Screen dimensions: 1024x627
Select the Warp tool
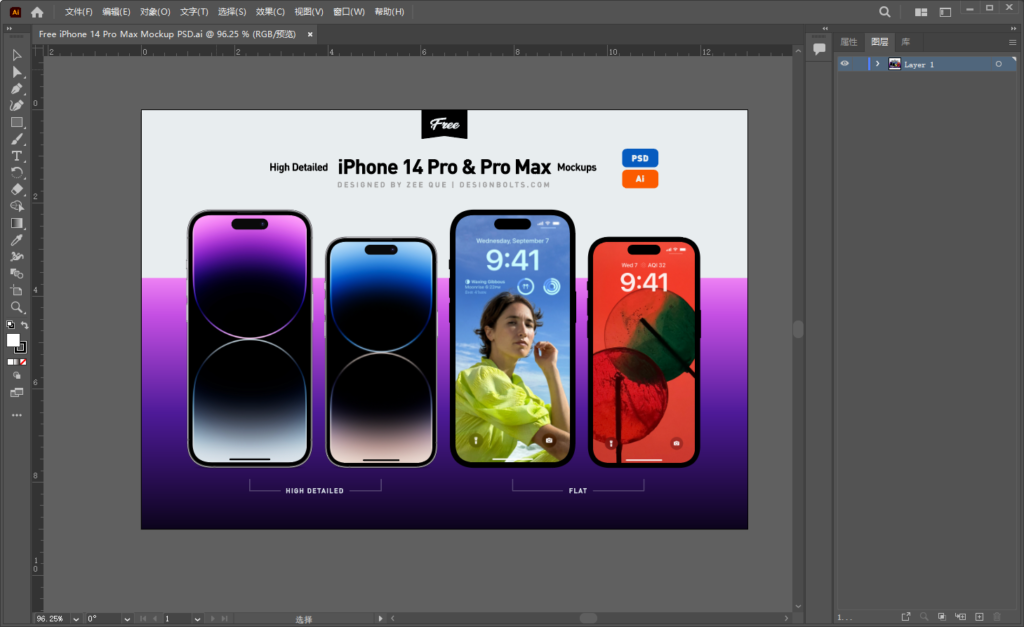click(x=17, y=257)
